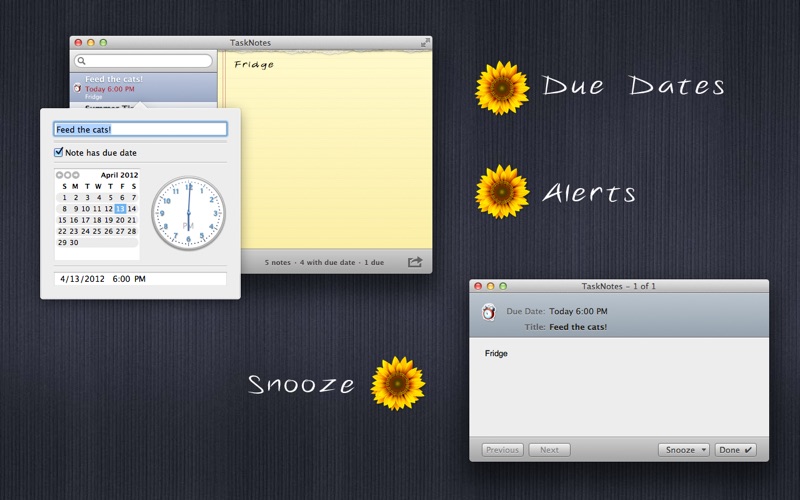Image resolution: width=800 pixels, height=500 pixels.
Task: Click the share icon in TaskNotes status bar
Action: (x=415, y=262)
